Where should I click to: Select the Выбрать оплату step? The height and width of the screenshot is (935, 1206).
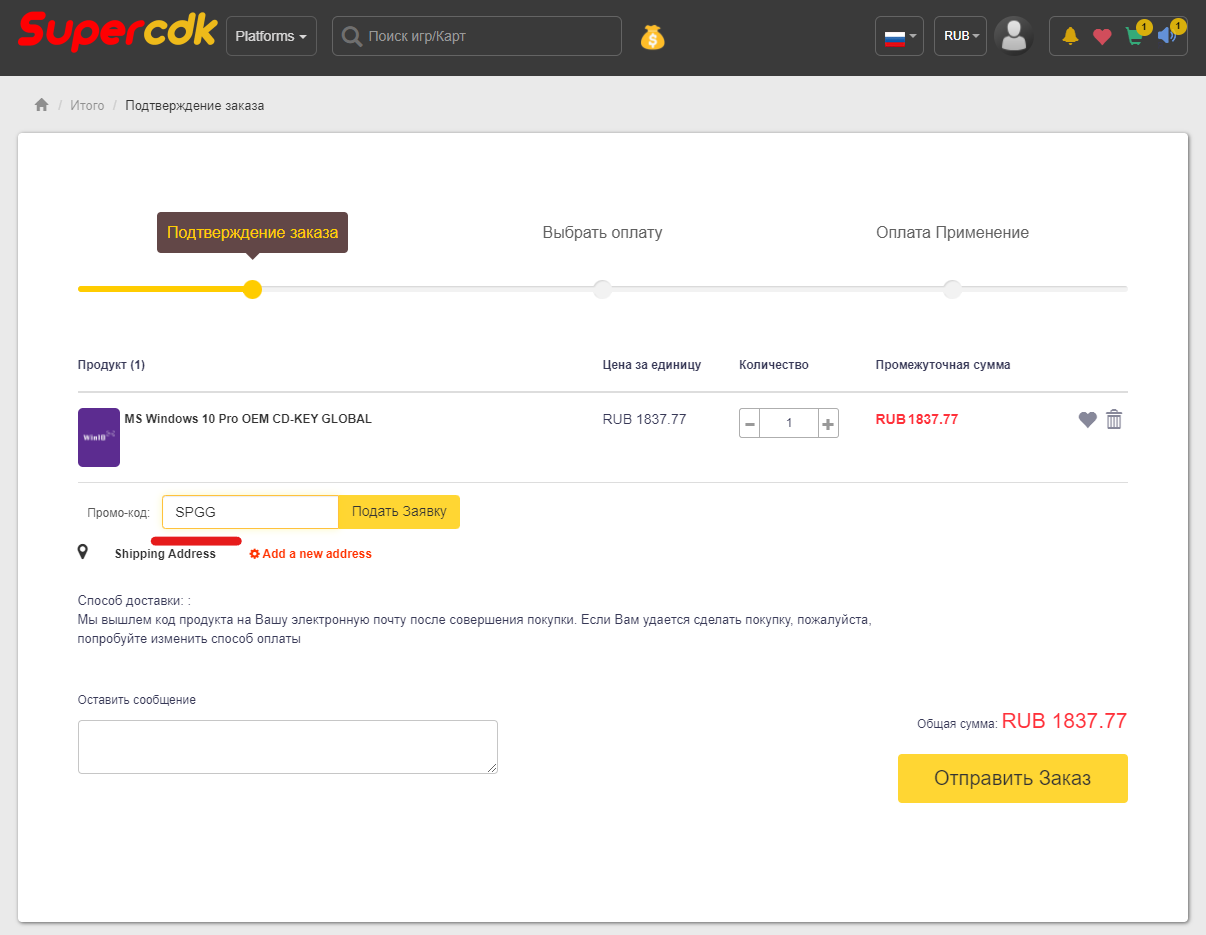coord(602,232)
